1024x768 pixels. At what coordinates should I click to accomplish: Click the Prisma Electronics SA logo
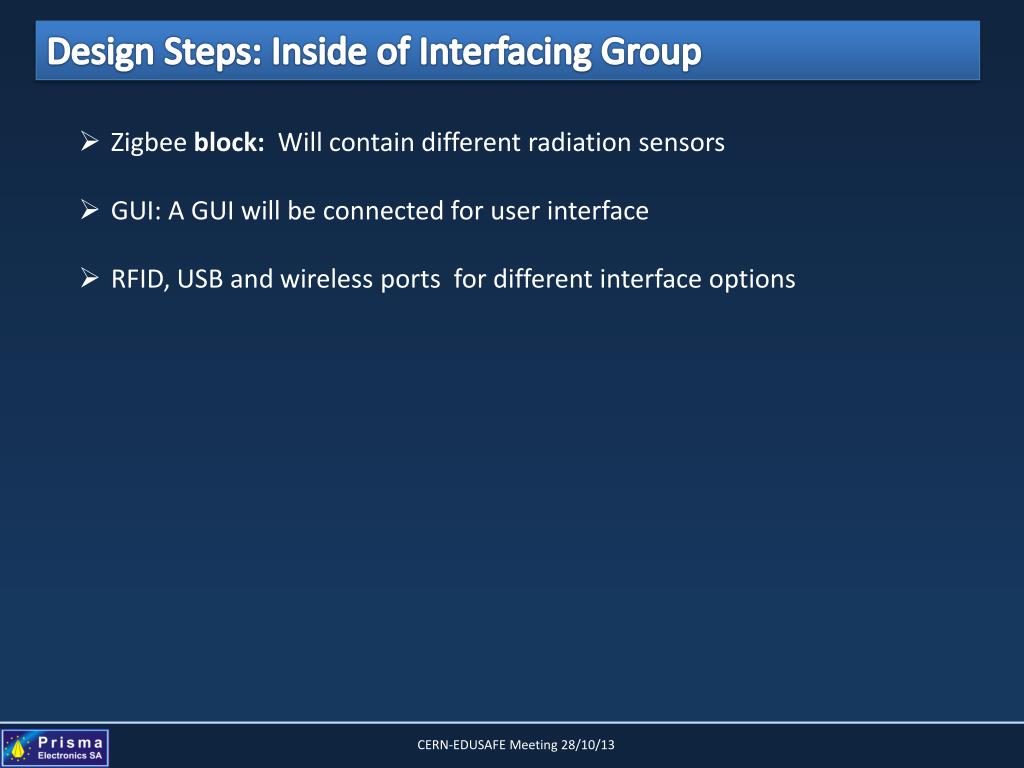(55, 747)
